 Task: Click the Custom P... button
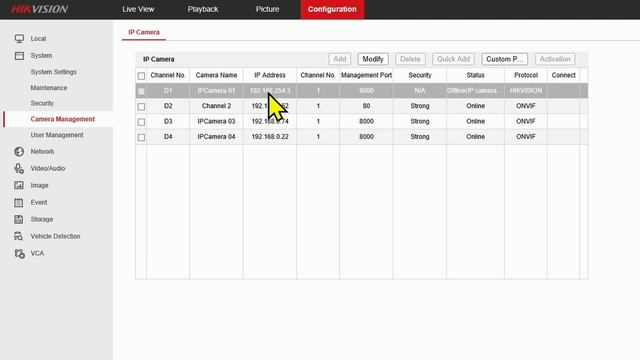[504, 59]
